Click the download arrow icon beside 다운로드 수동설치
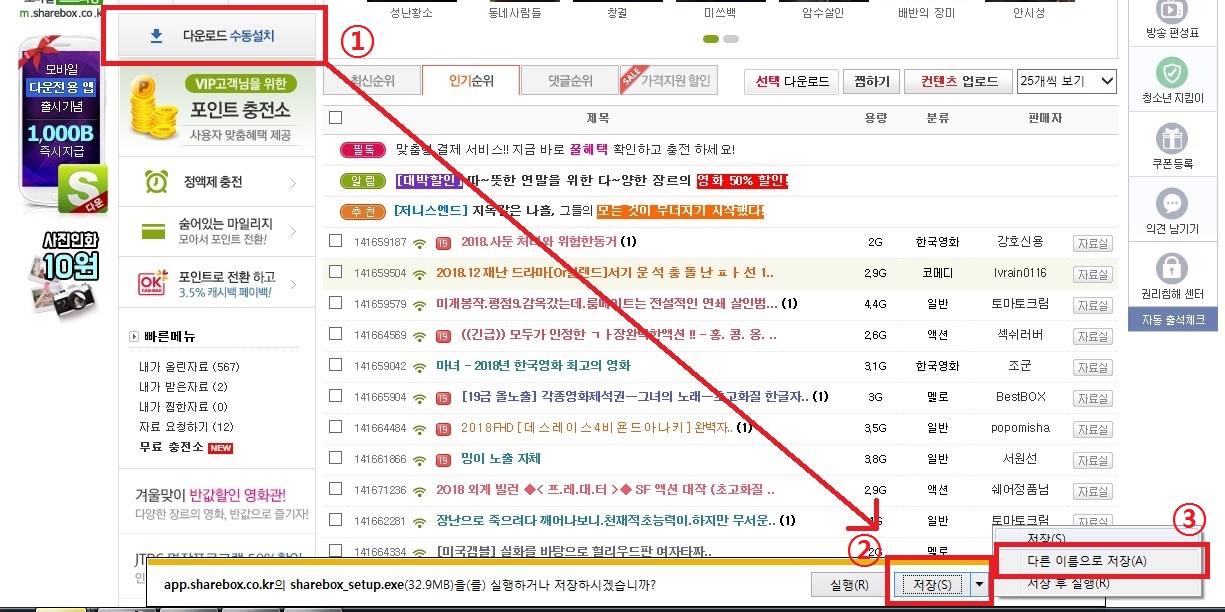The height and width of the screenshot is (612, 1225). [156, 37]
